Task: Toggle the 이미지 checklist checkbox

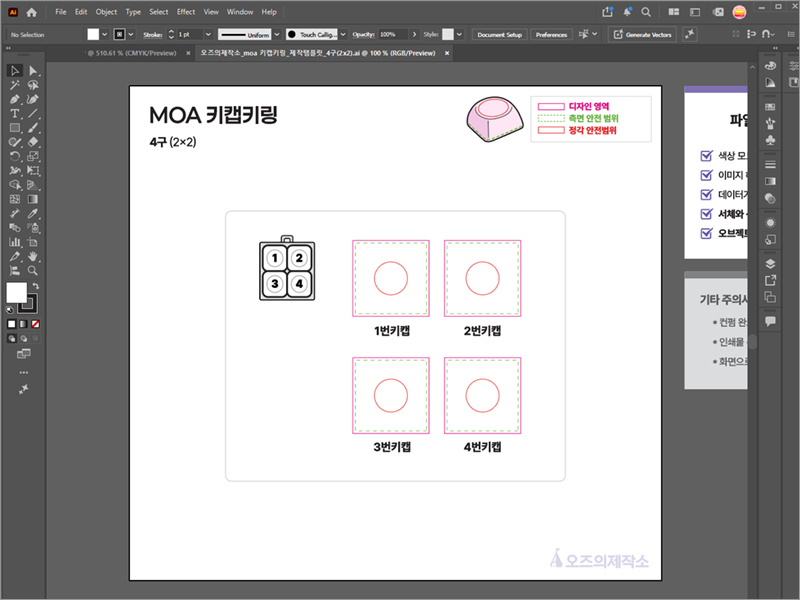Action: point(706,175)
